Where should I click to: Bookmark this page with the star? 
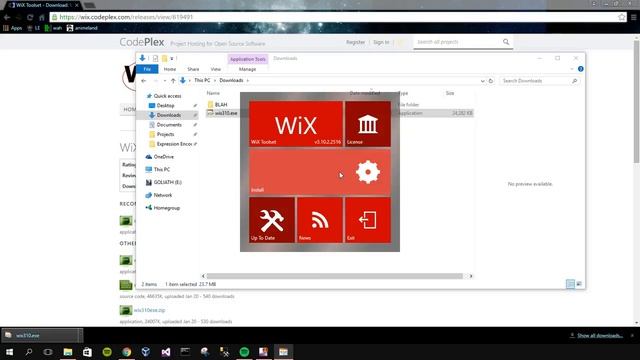point(622,17)
